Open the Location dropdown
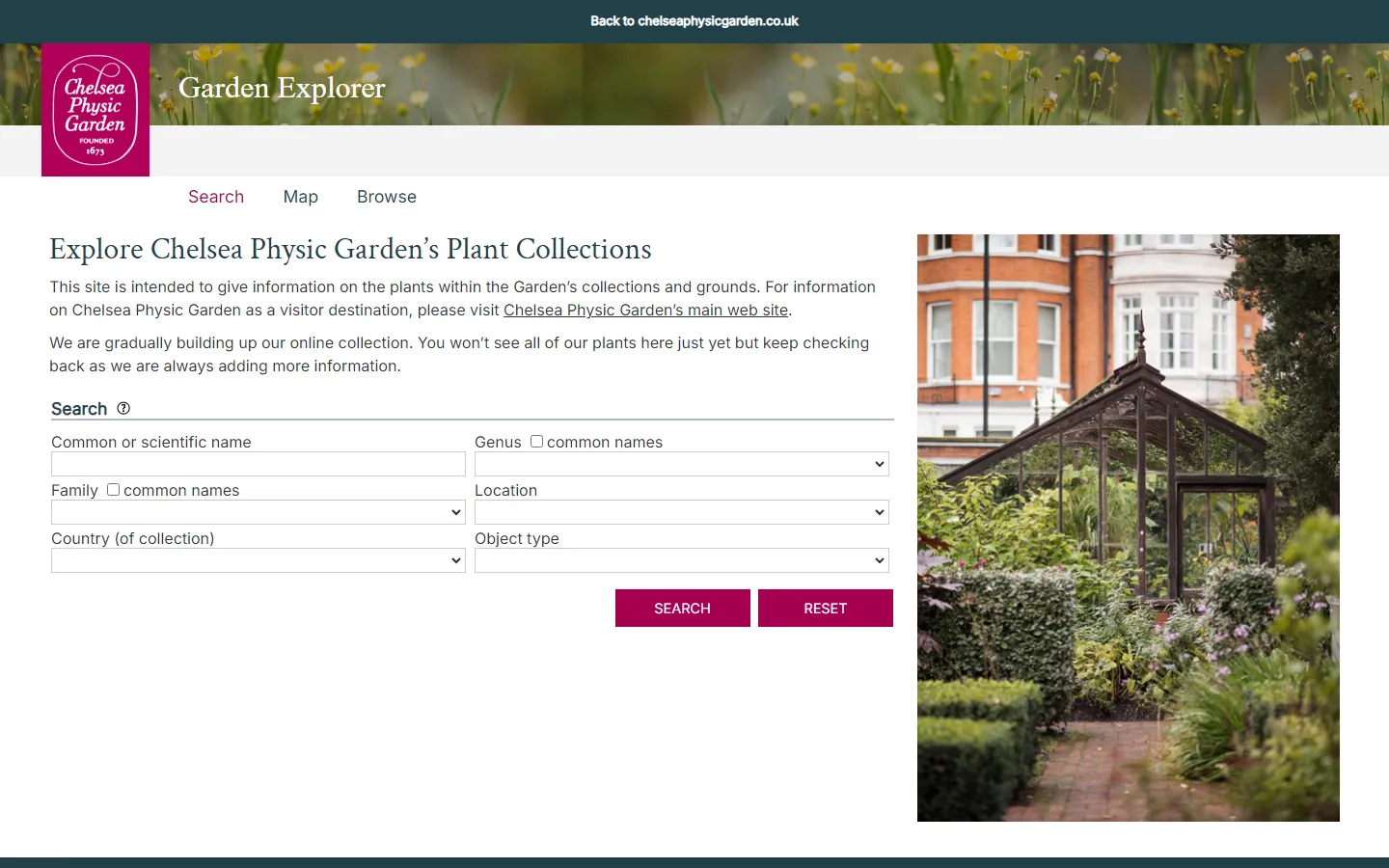 tap(682, 512)
